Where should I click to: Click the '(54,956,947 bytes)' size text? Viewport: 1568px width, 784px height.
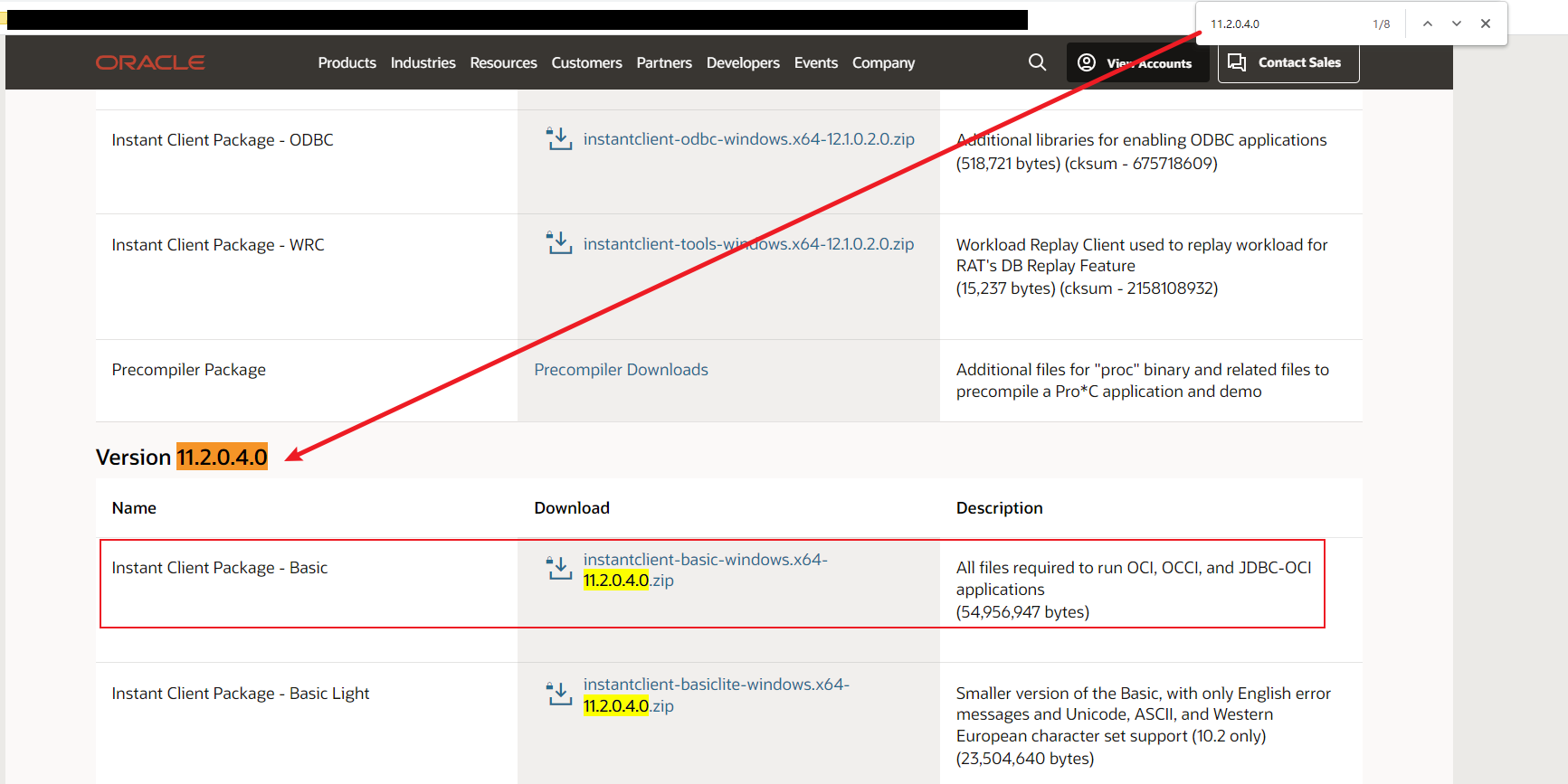pos(1022,612)
